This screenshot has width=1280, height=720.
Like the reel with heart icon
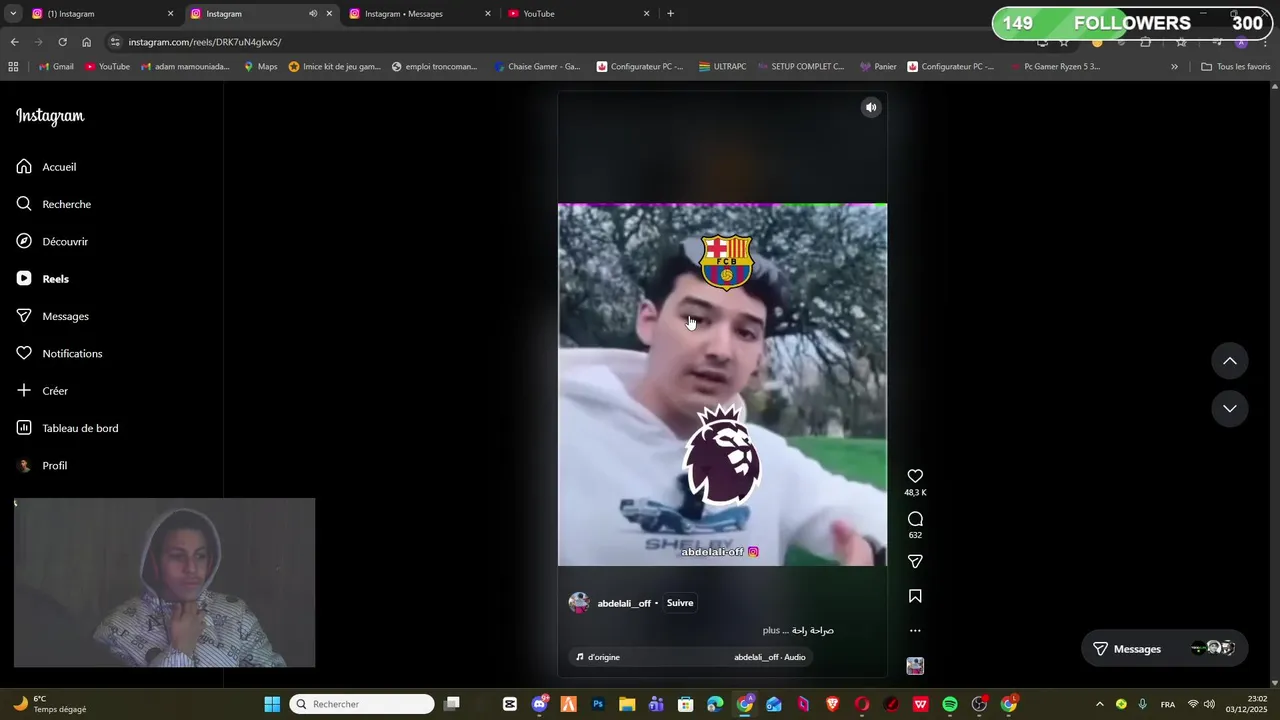tap(915, 476)
